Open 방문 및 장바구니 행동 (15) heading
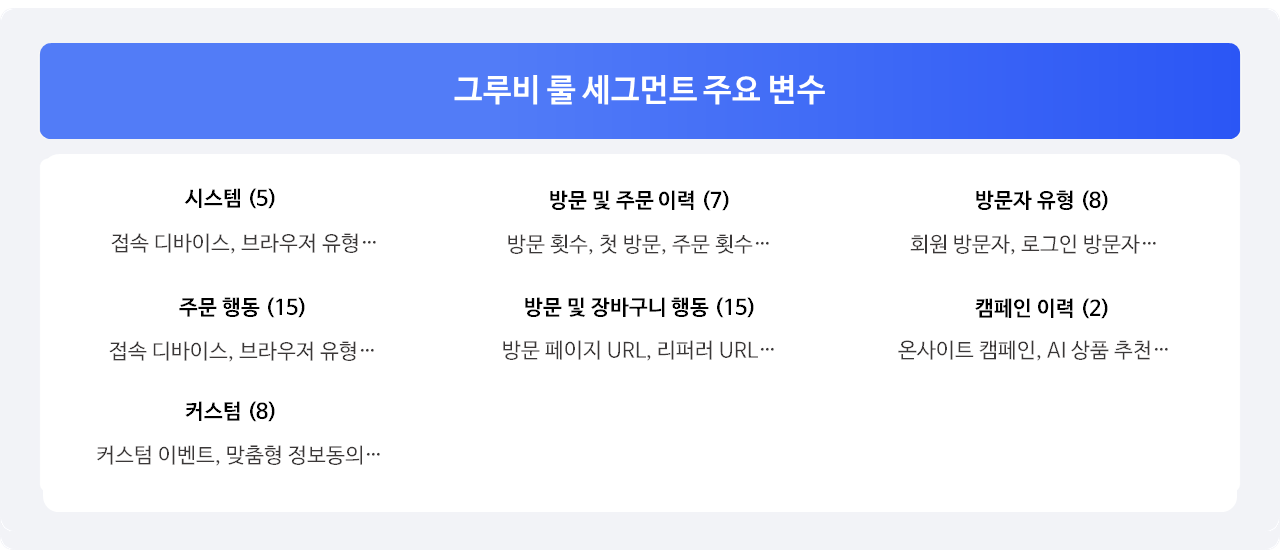The height and width of the screenshot is (555, 1280). [639, 306]
